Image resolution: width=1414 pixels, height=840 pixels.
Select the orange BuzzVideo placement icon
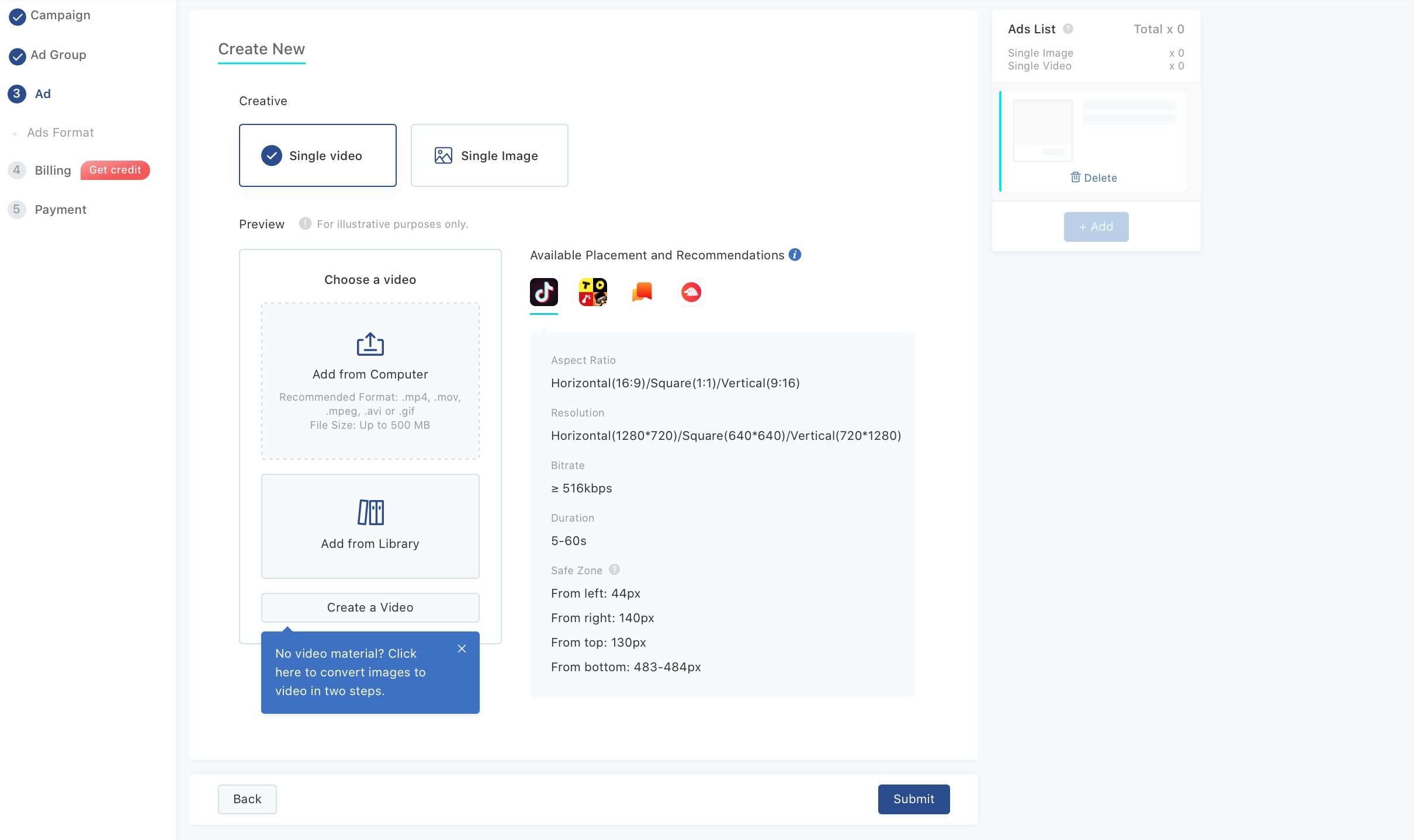click(x=642, y=291)
